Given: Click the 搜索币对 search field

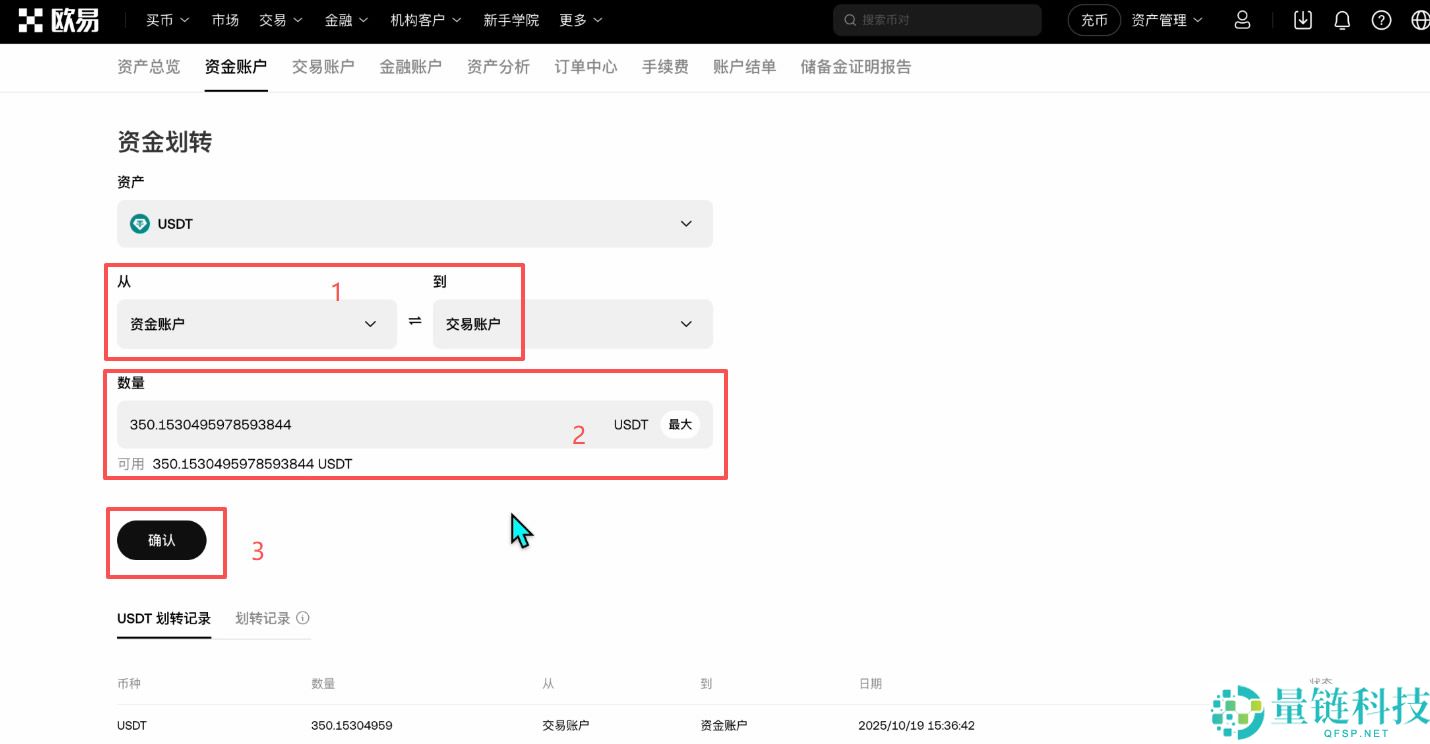Looking at the screenshot, I should 936,19.
